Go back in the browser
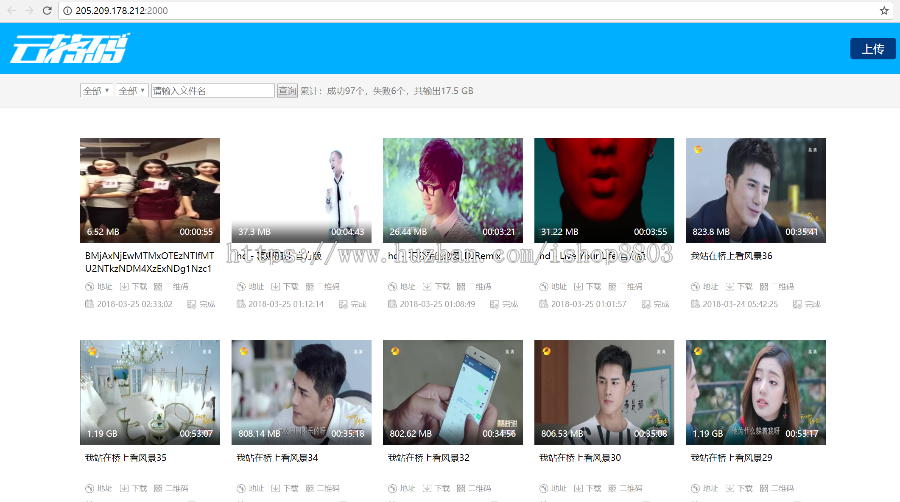 tap(11, 10)
